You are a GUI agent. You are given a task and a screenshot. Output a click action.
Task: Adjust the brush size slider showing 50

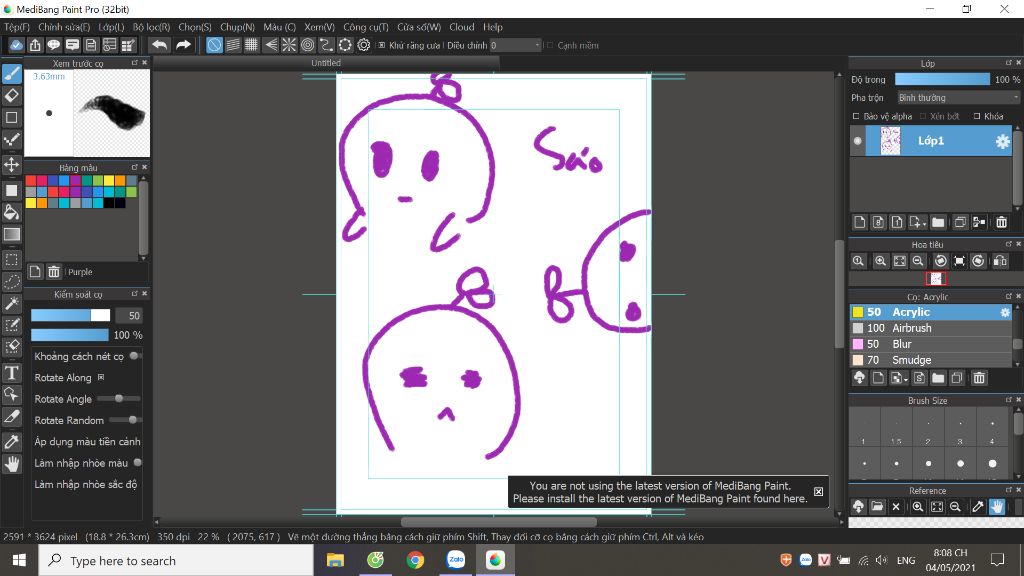(x=71, y=315)
